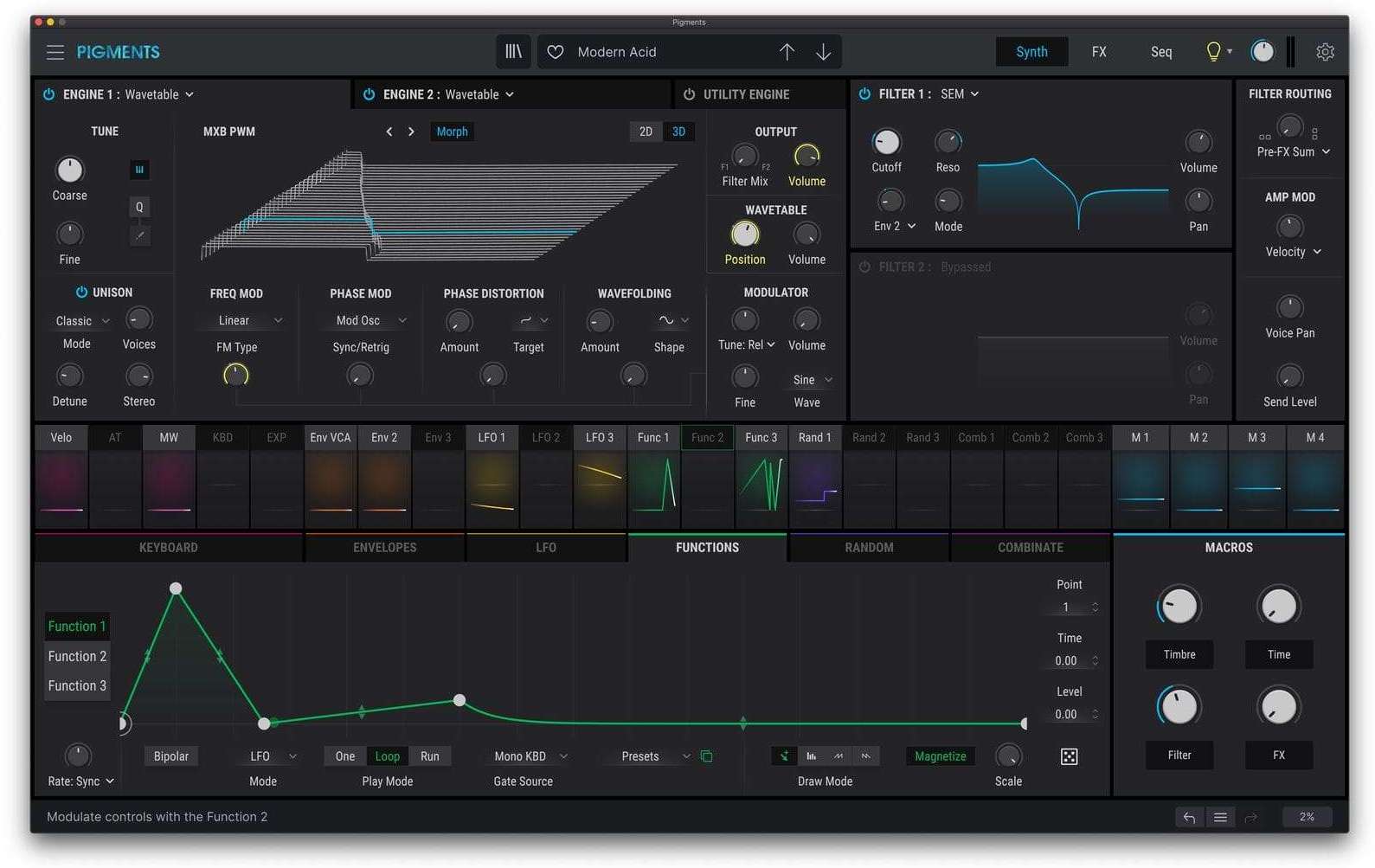The width and height of the screenshot is (1375, 868).
Task: Select the third draw mode icon
Action: pos(838,756)
